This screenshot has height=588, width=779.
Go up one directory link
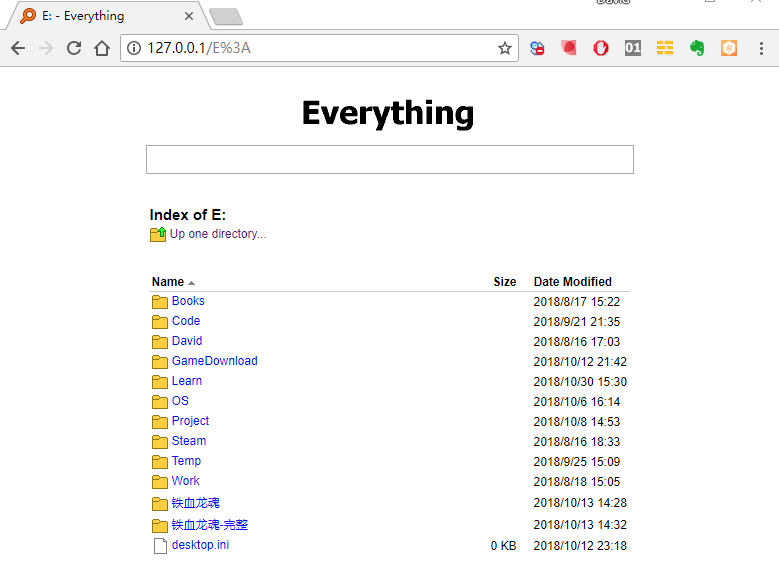(217, 234)
